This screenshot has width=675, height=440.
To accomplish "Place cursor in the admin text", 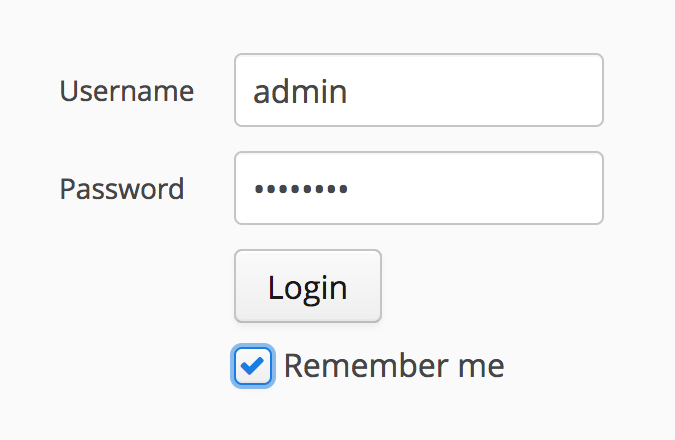I will point(300,92).
